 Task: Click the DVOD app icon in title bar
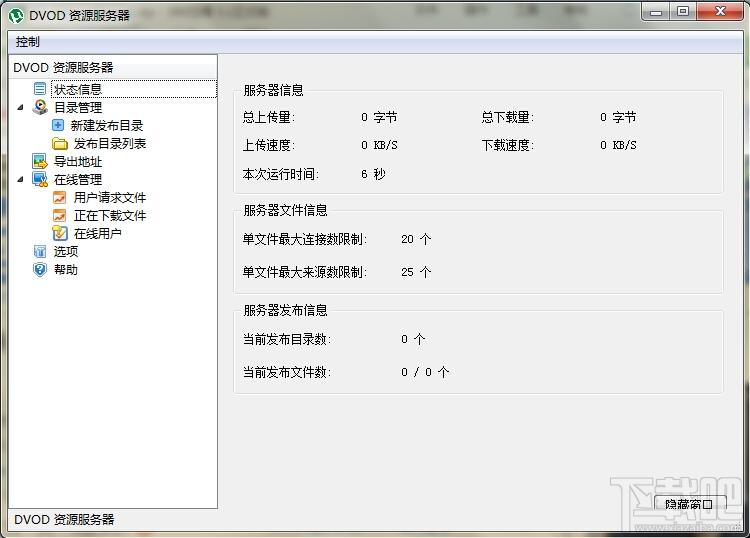(16, 15)
